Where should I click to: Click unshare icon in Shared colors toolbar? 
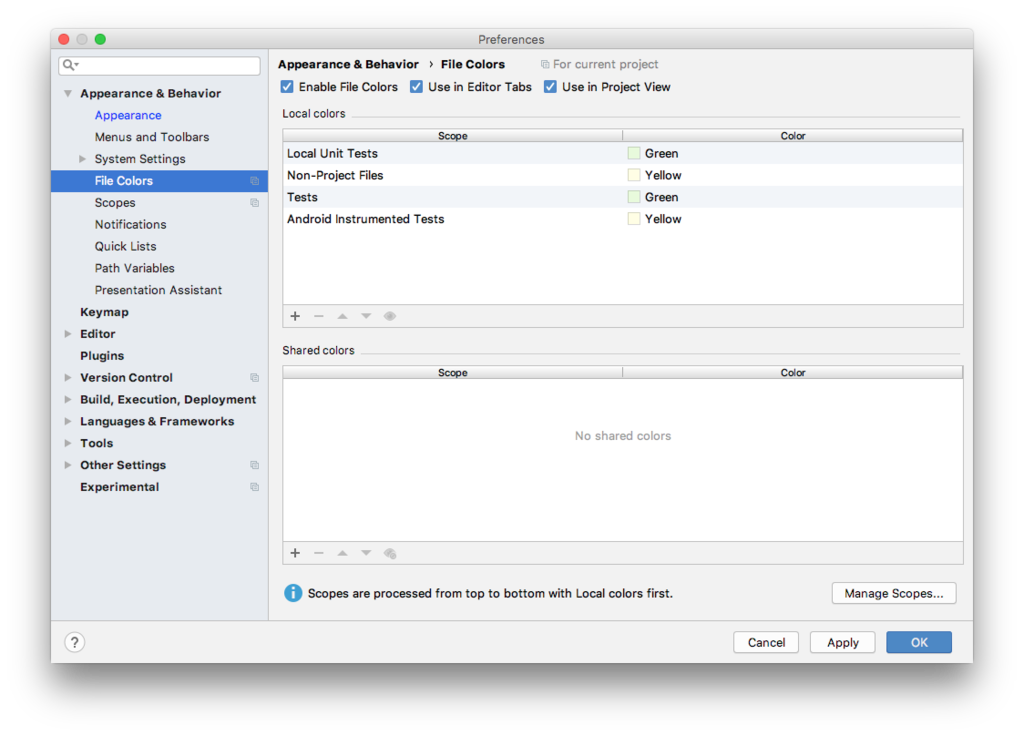390,553
